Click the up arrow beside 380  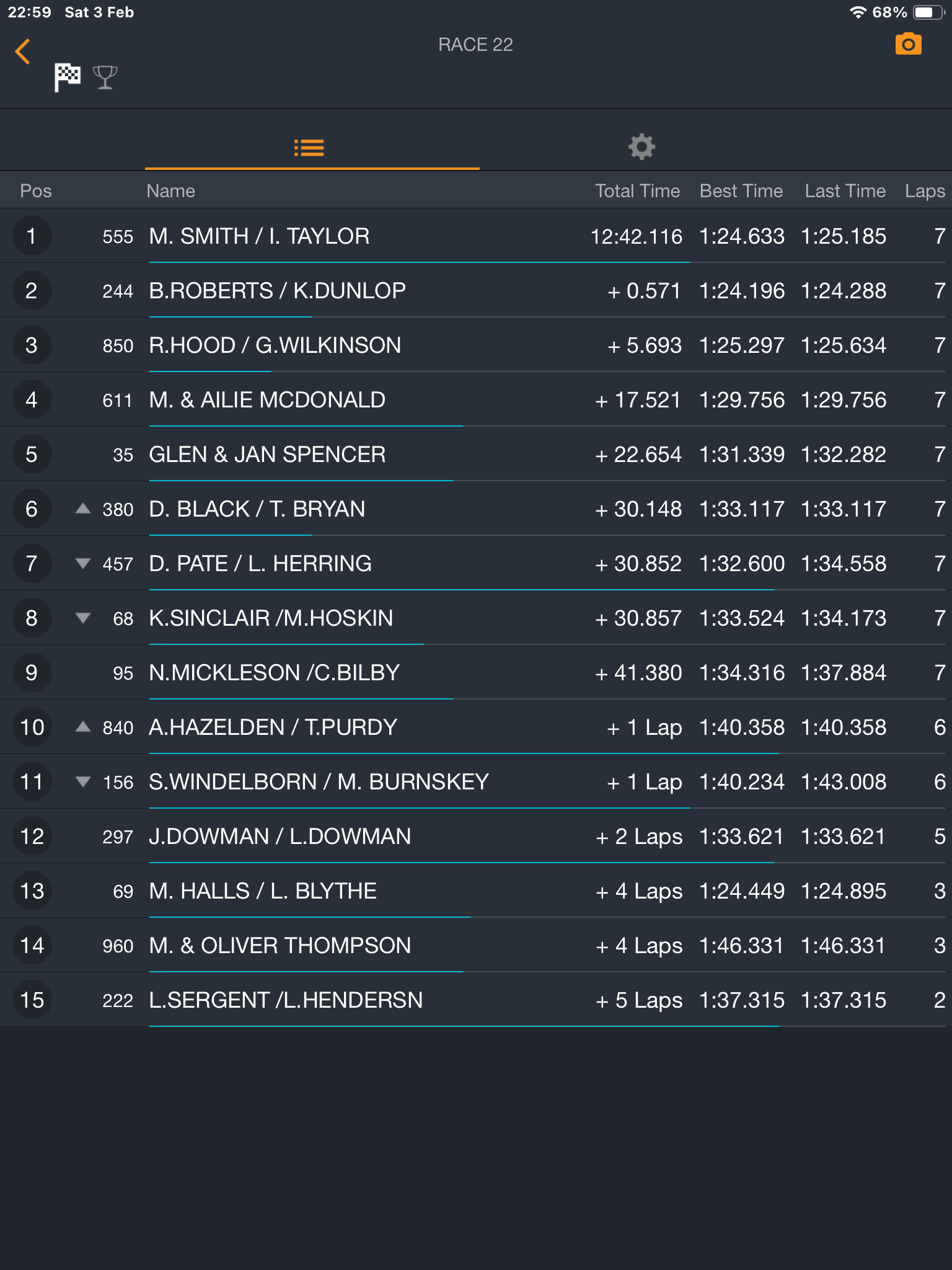pyautogui.click(x=83, y=508)
